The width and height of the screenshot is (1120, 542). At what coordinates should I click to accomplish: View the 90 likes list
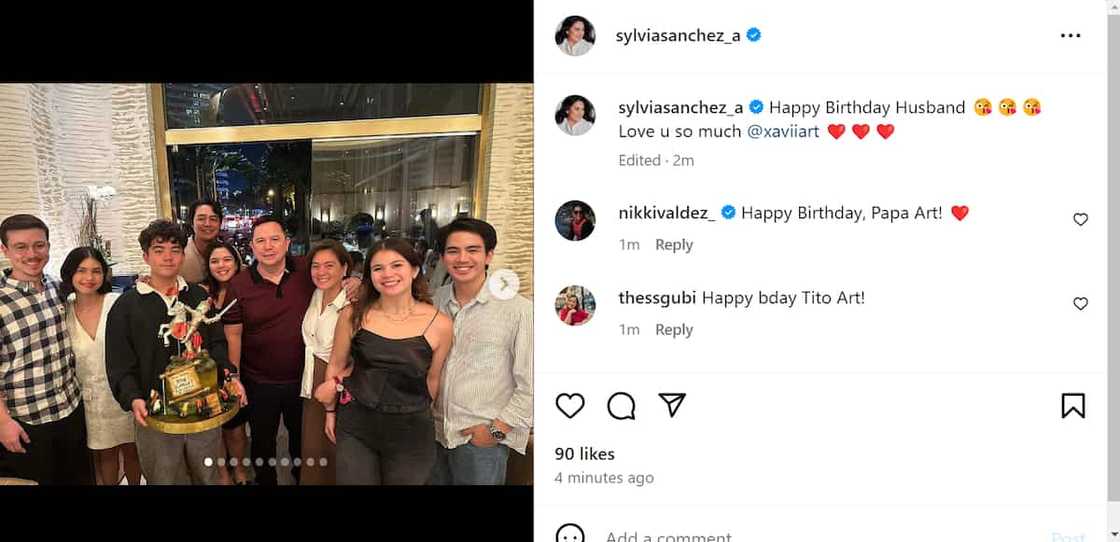click(584, 454)
